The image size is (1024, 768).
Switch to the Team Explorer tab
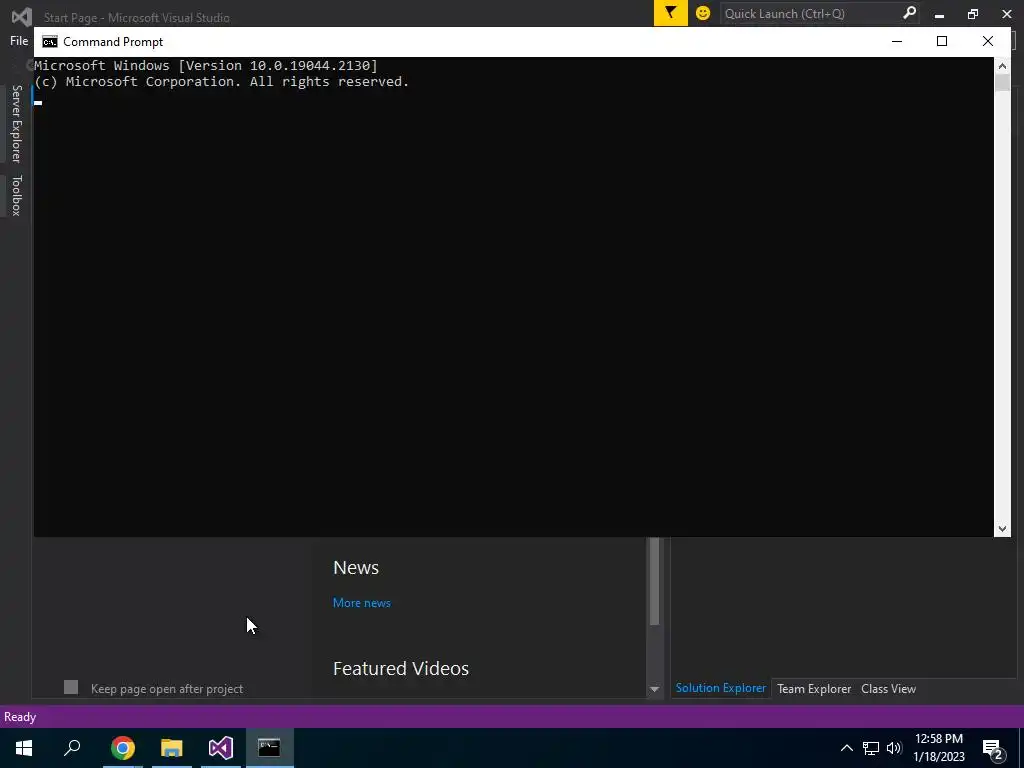pos(814,688)
